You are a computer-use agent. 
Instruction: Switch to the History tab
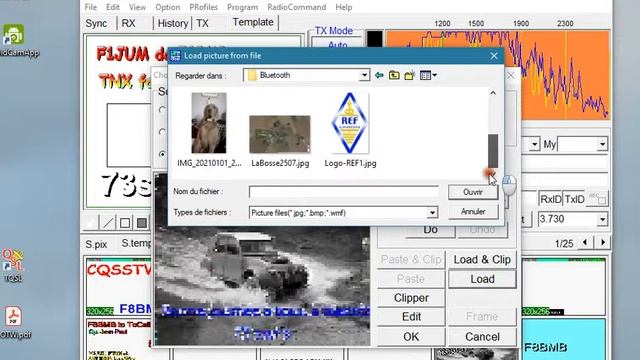(x=173, y=23)
